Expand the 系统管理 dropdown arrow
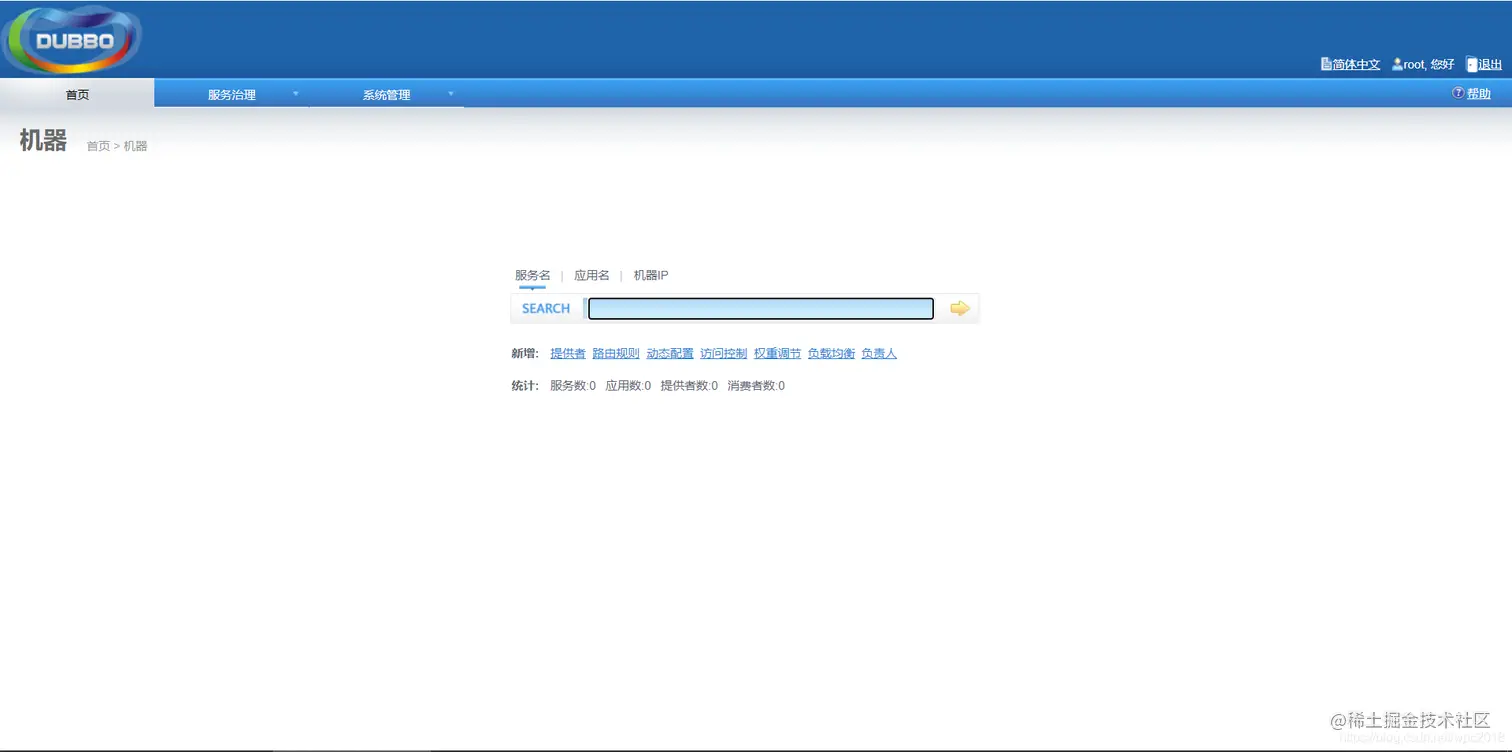1512x752 pixels. click(x=450, y=94)
